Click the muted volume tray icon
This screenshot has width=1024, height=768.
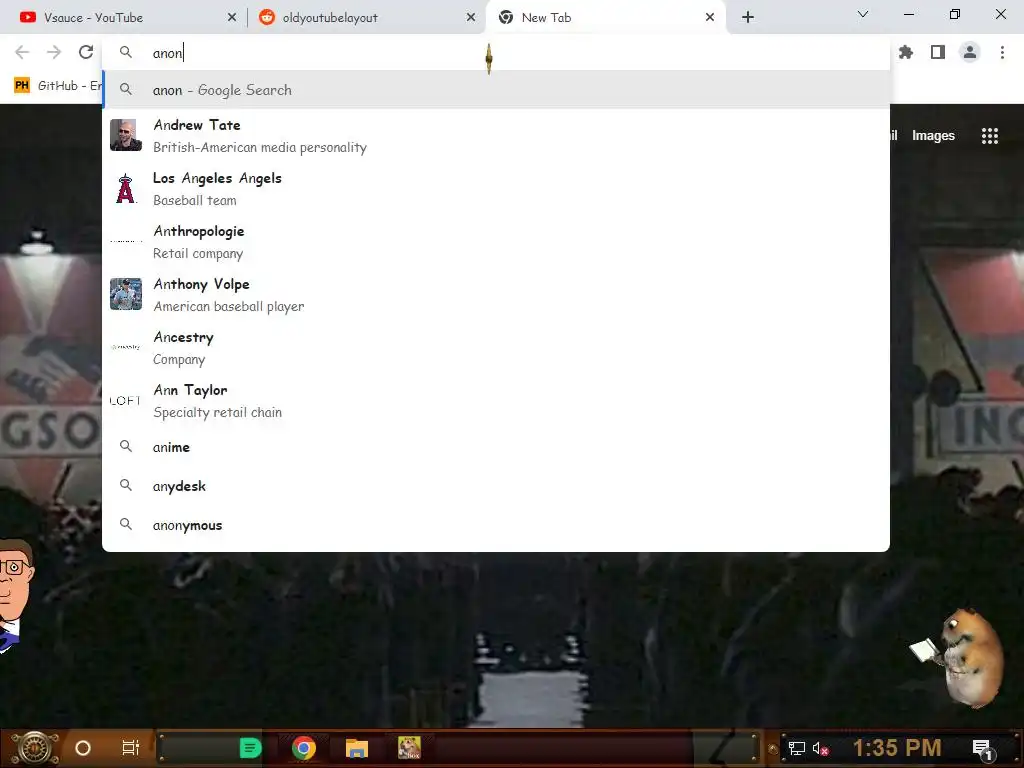click(x=820, y=748)
